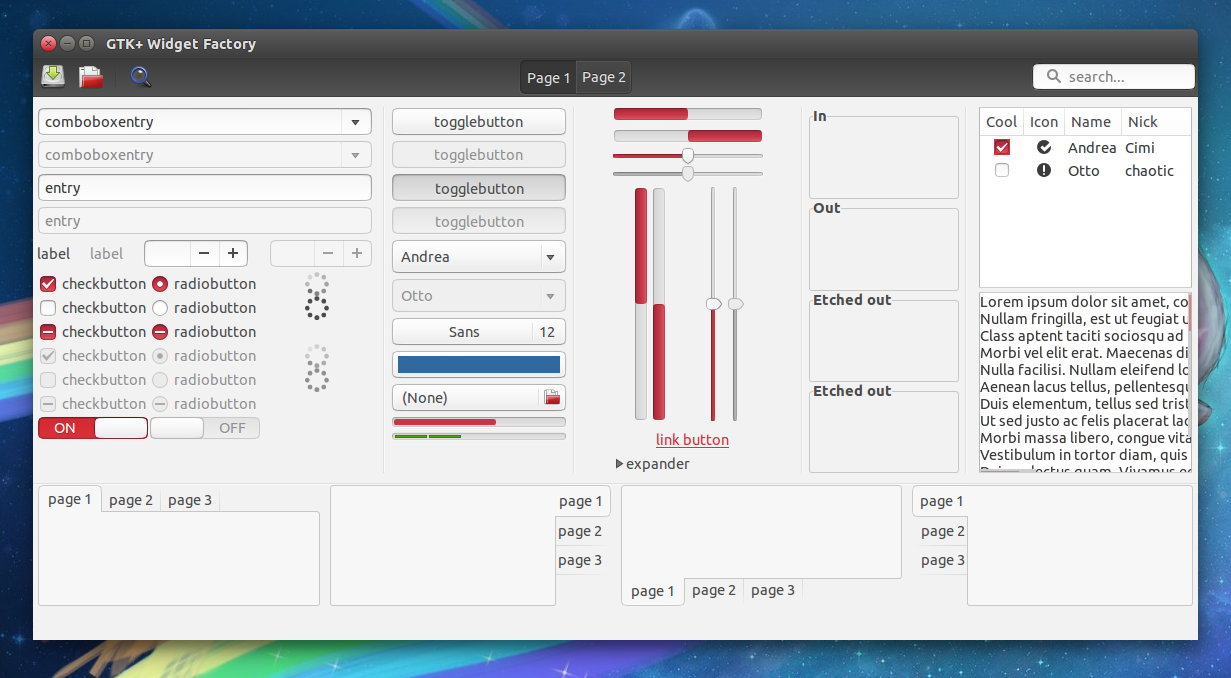This screenshot has height=678, width=1231.
Task: Select the empty second radiobutton
Action: tap(159, 307)
